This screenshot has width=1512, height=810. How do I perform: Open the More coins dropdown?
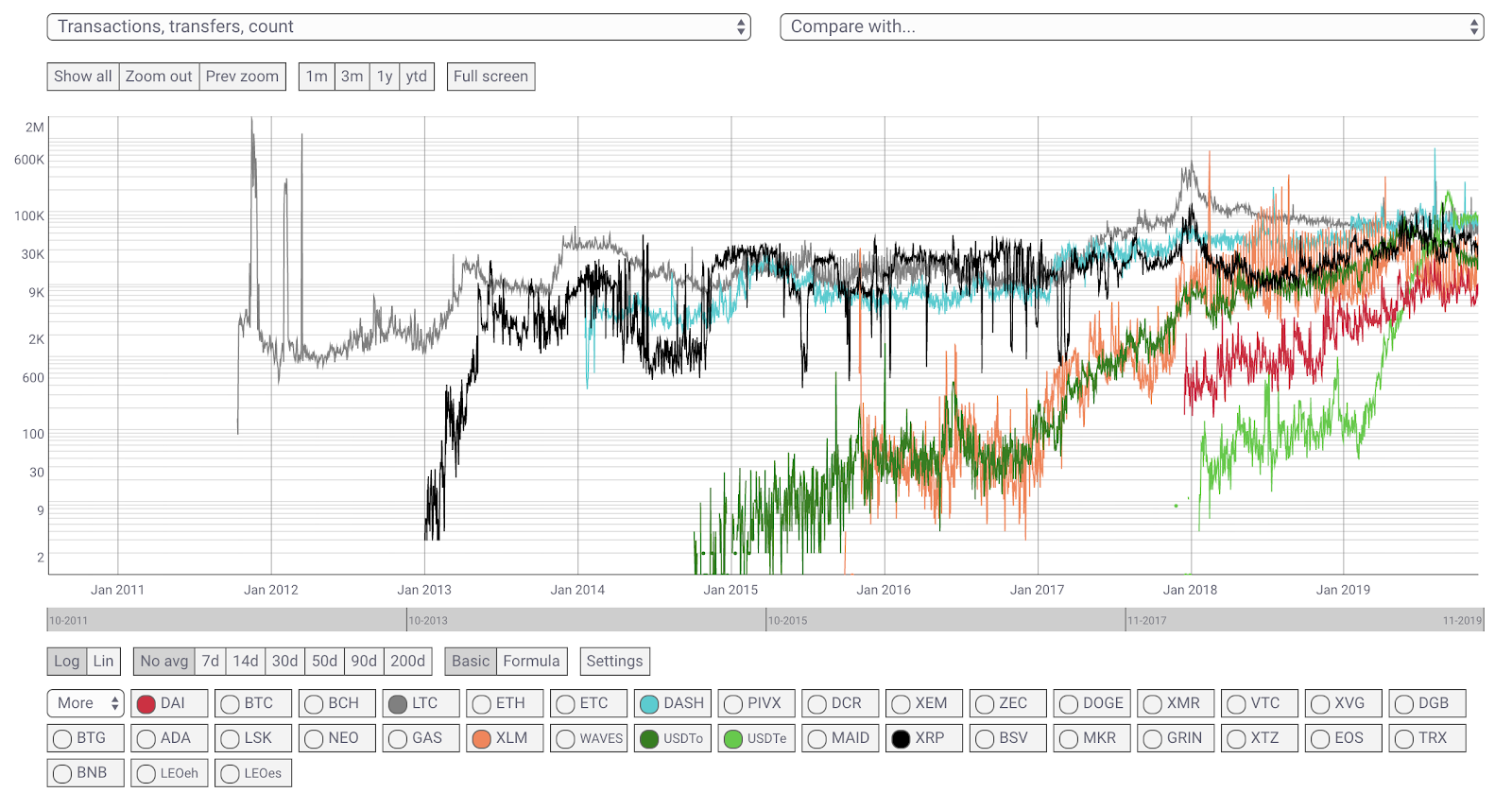(x=85, y=703)
